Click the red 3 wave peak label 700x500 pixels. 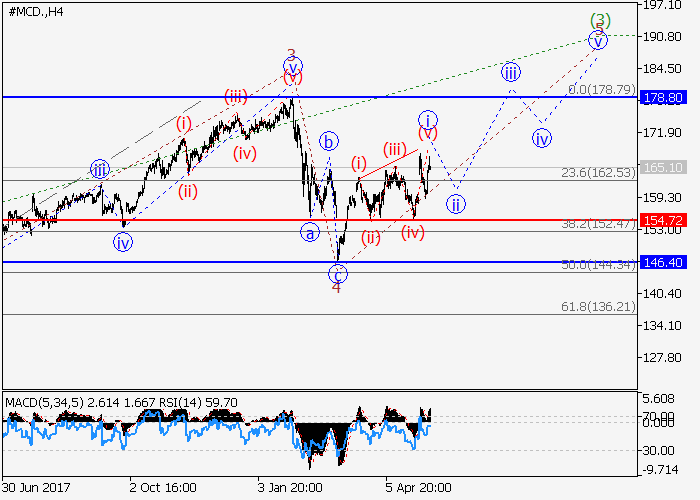click(x=291, y=55)
